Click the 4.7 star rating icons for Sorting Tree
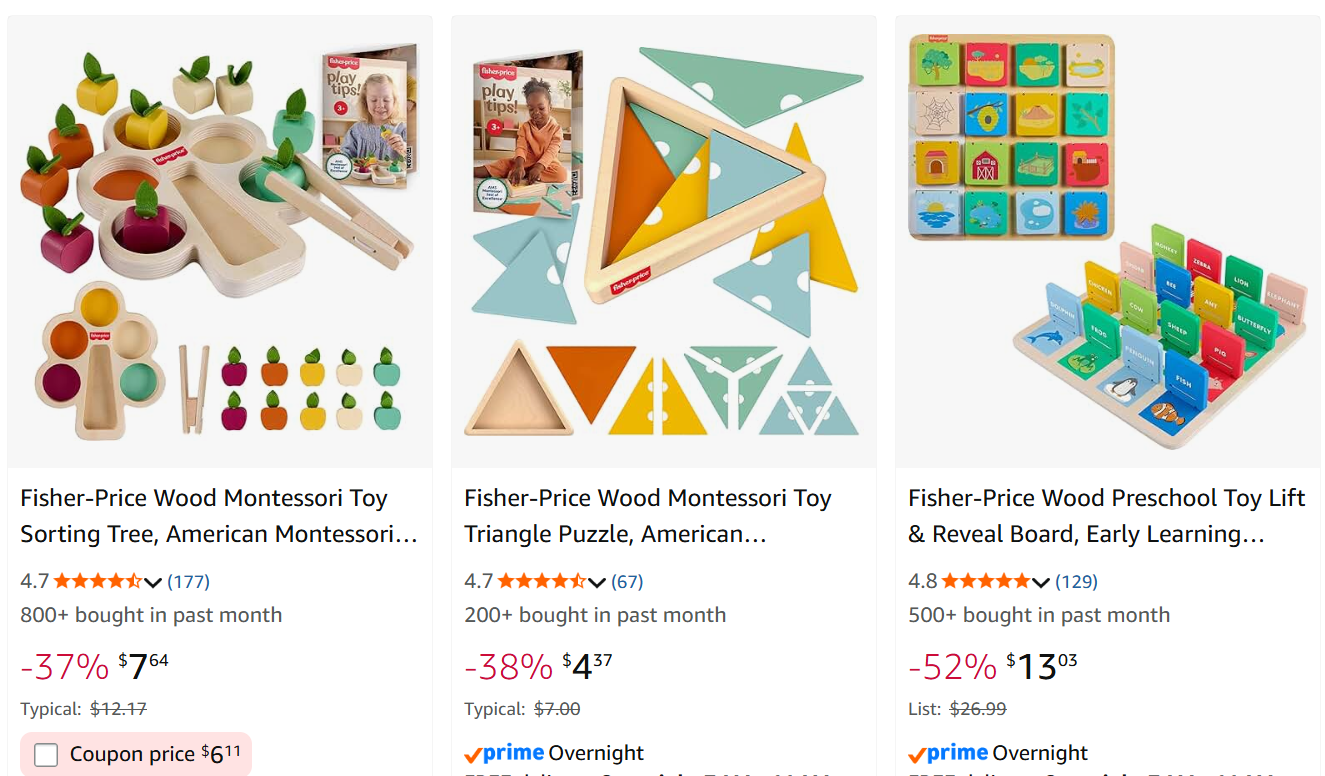The width and height of the screenshot is (1325, 776). (x=98, y=581)
